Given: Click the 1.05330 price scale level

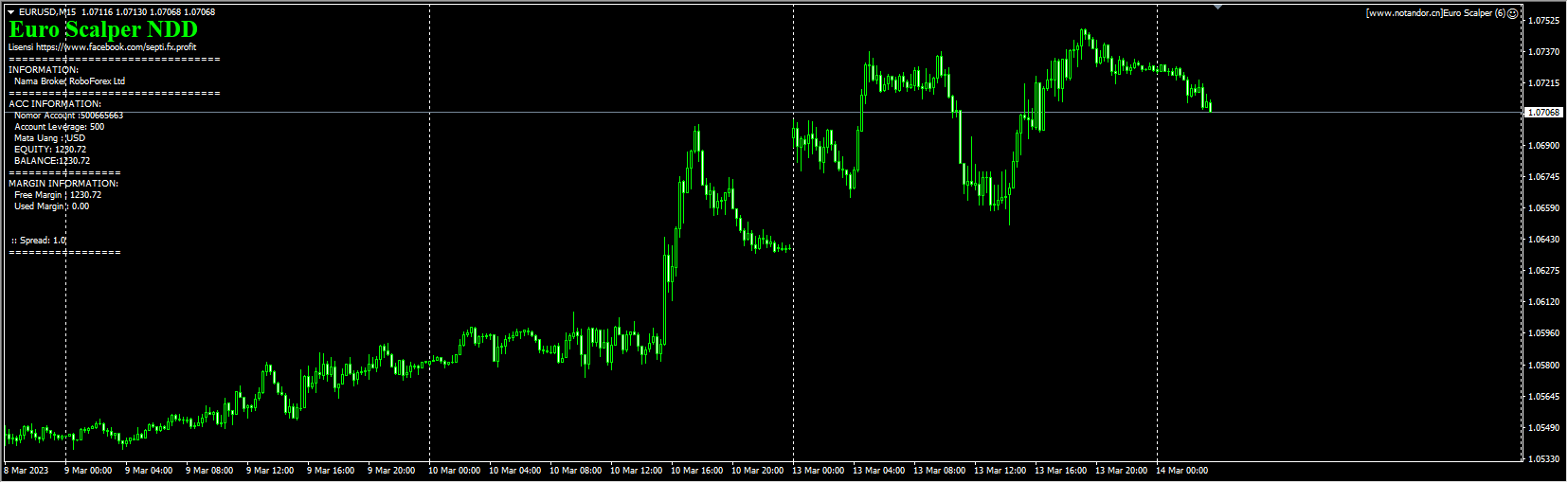Looking at the screenshot, I should pyautogui.click(x=1544, y=459).
